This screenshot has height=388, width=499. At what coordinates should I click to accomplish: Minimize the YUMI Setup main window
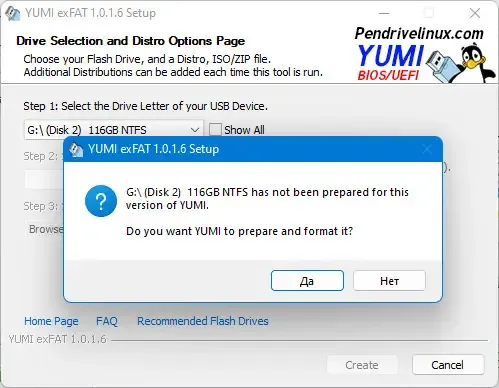point(384,13)
